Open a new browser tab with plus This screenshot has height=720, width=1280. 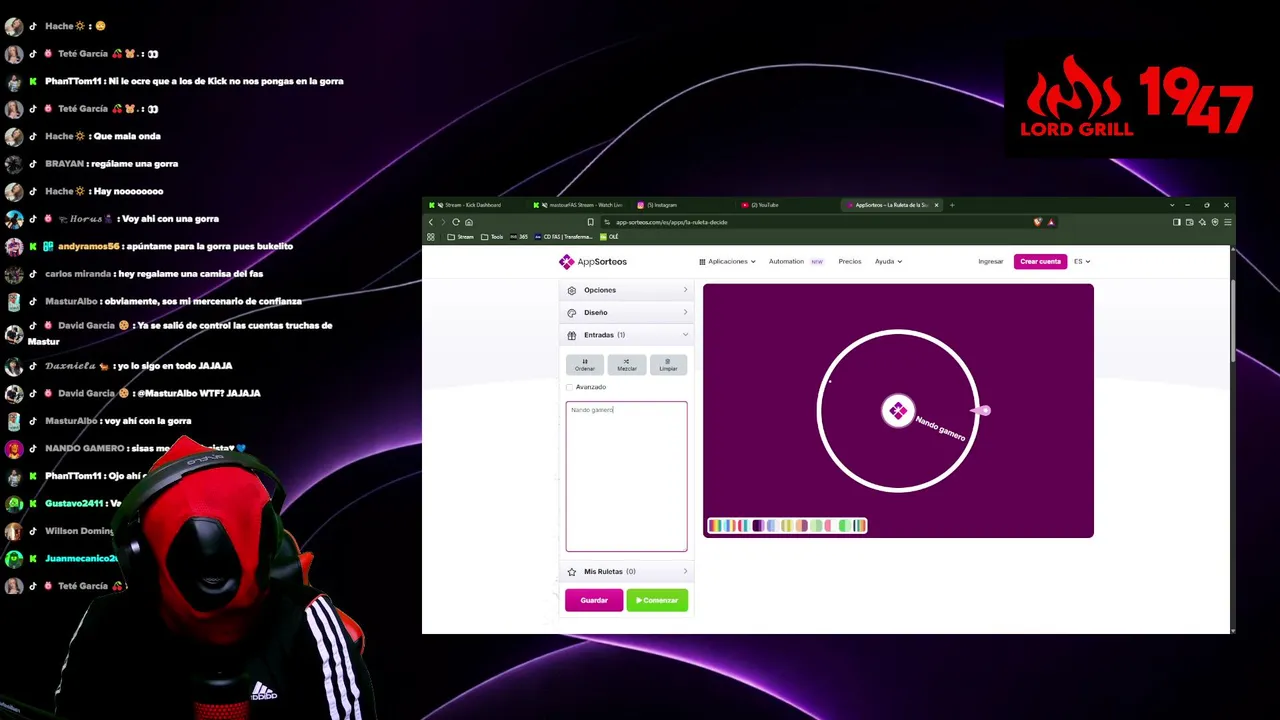tap(952, 205)
